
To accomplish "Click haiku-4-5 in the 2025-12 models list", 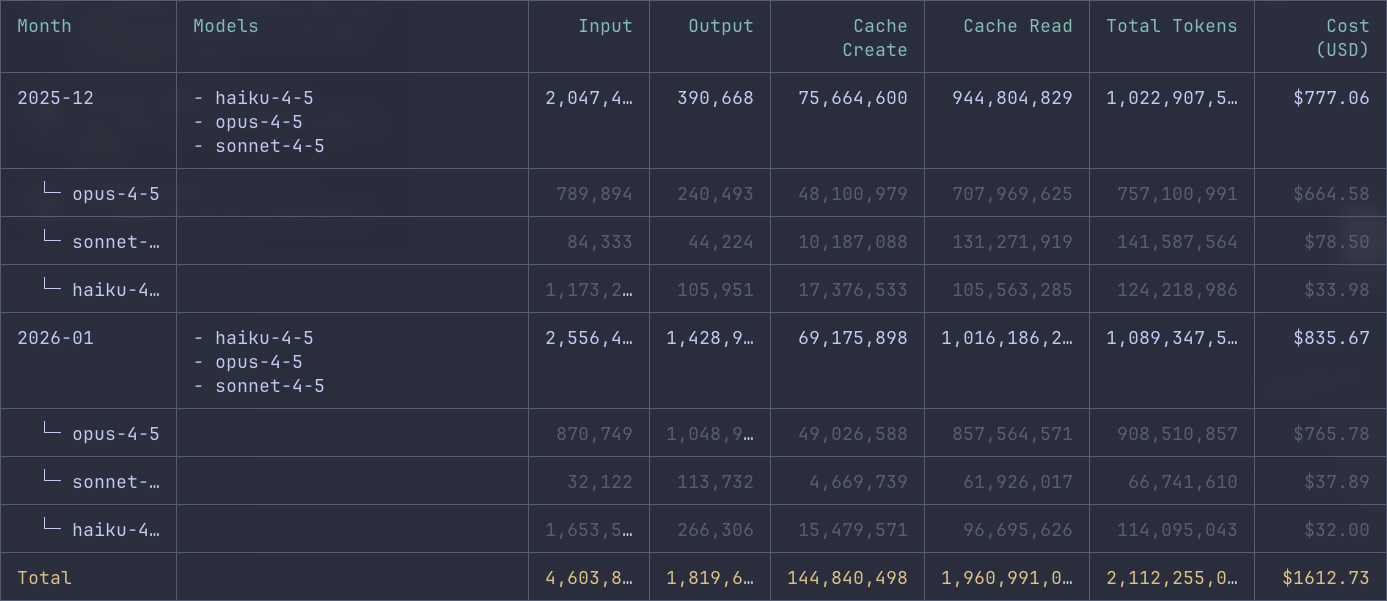I will pyautogui.click(x=264, y=98).
